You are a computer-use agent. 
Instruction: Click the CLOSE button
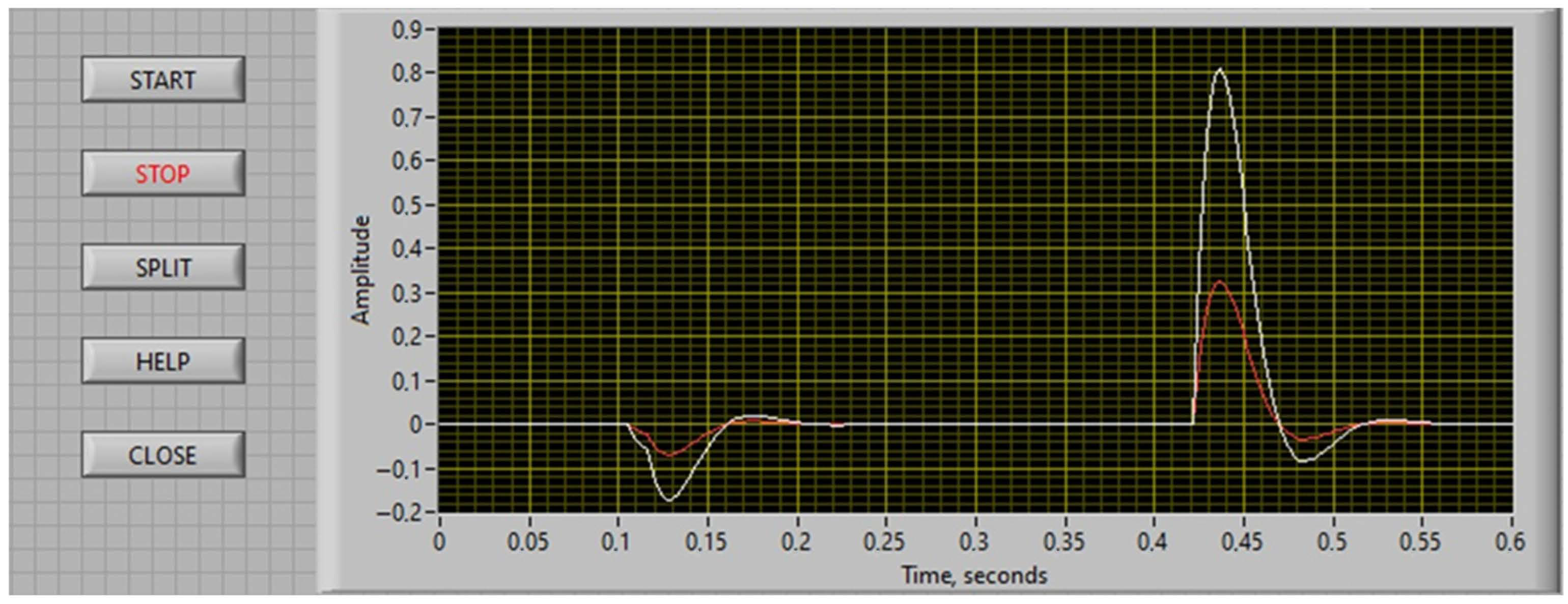tap(163, 455)
